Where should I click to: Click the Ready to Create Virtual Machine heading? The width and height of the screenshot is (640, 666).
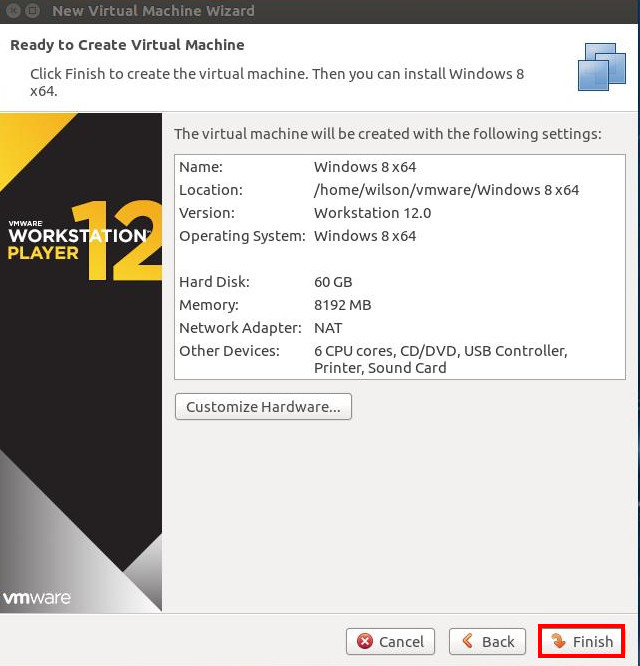click(127, 45)
